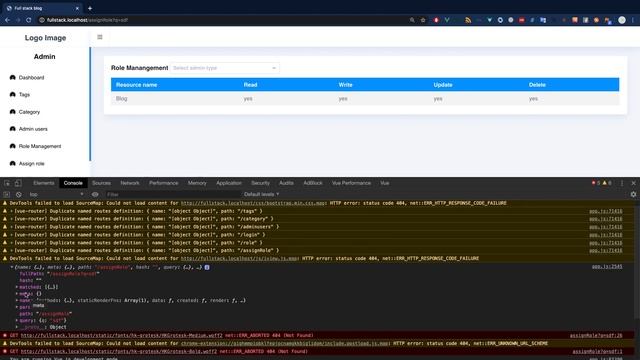The height and width of the screenshot is (360, 640).
Task: Open DevTools more options menu
Action: (622, 183)
